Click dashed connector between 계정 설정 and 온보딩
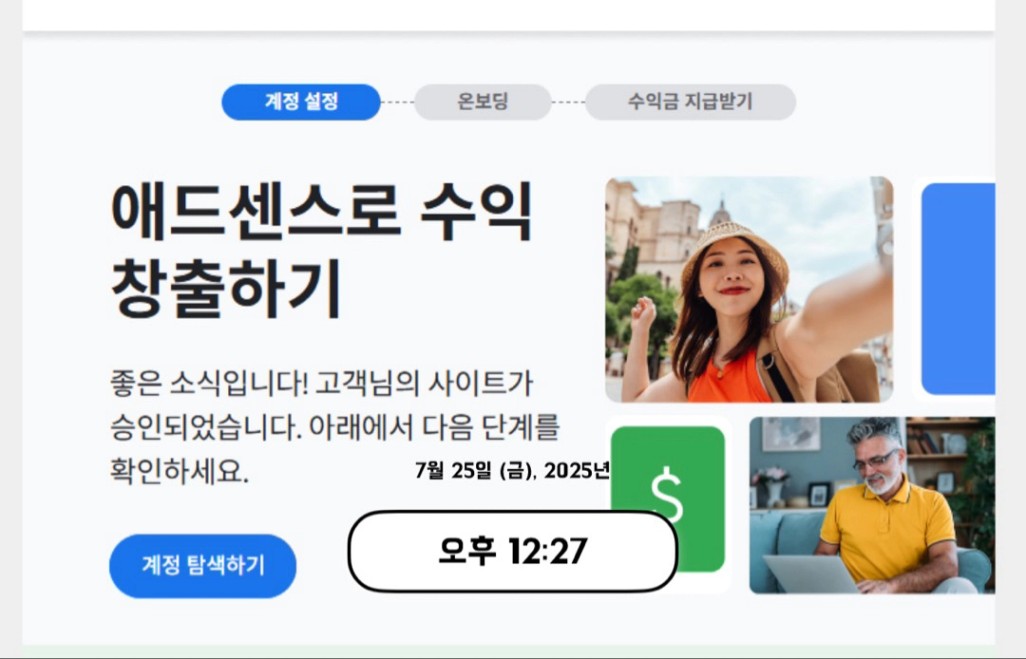Viewport: 1026px width, 659px height. point(397,102)
